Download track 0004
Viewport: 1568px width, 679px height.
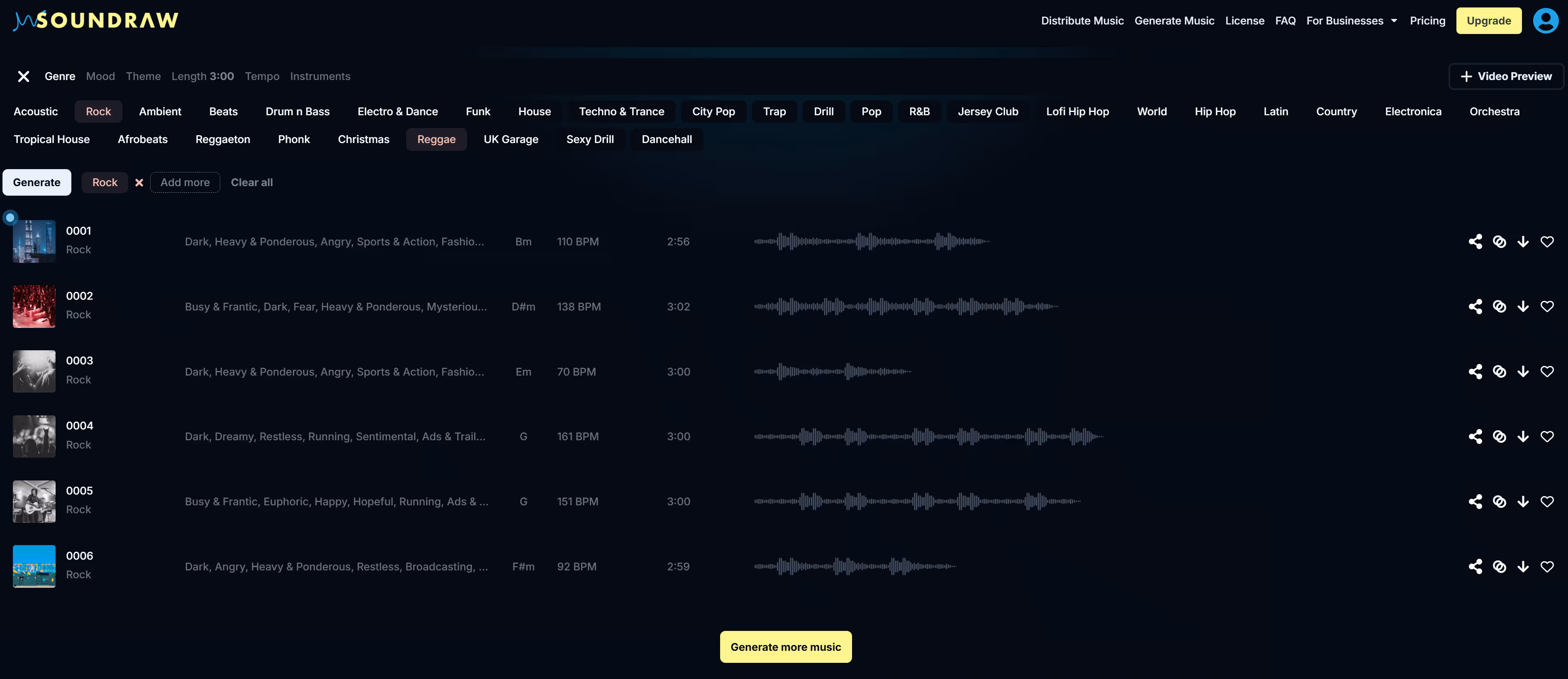point(1523,437)
